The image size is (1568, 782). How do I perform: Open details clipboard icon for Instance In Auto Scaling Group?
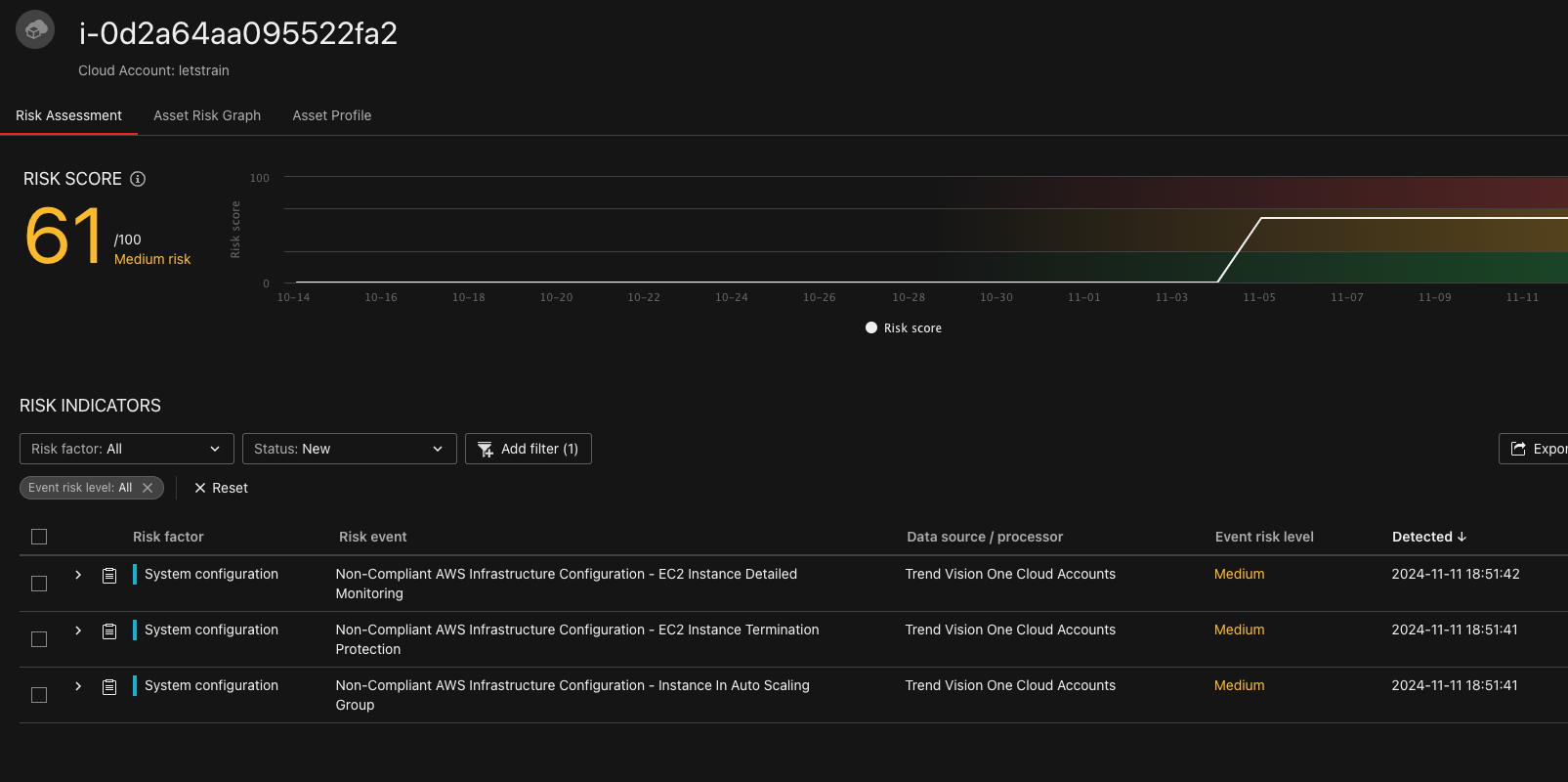(109, 687)
